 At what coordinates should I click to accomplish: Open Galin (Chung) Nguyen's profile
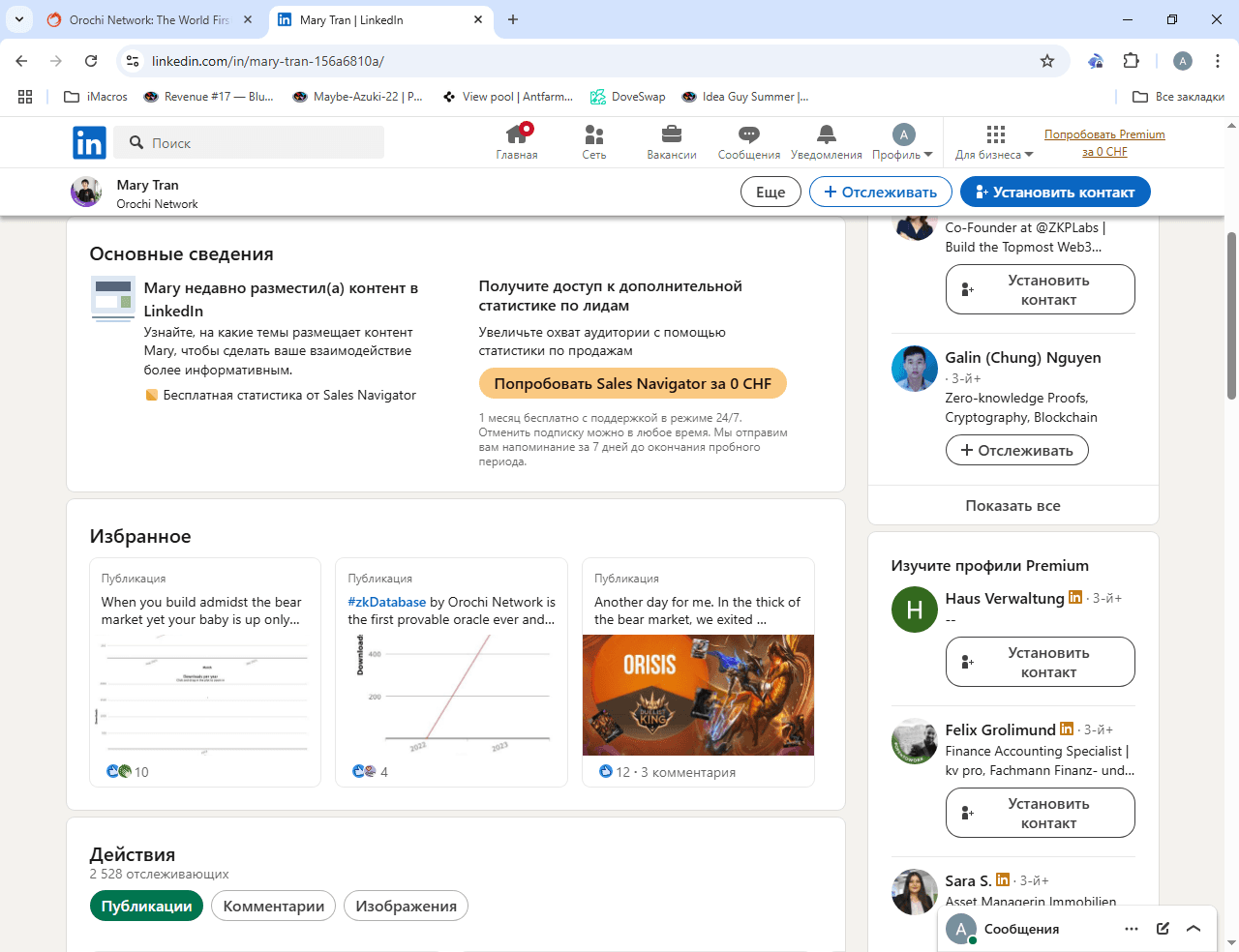coord(1023,357)
